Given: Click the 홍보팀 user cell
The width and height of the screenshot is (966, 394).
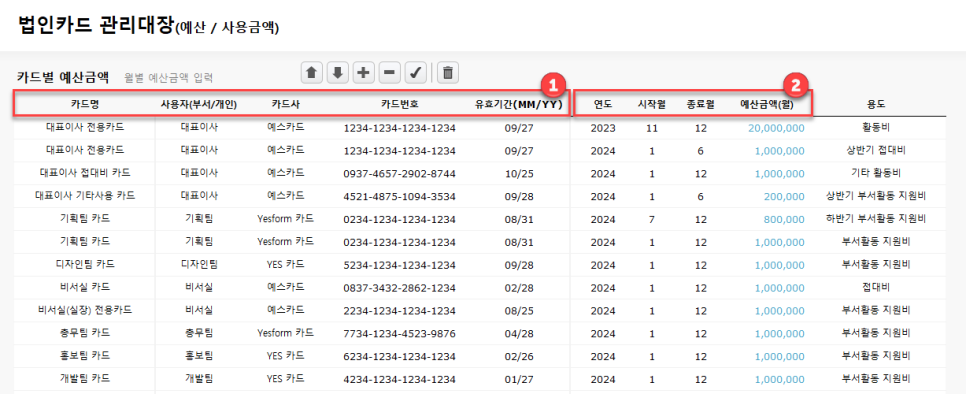Looking at the screenshot, I should pyautogui.click(x=199, y=356).
